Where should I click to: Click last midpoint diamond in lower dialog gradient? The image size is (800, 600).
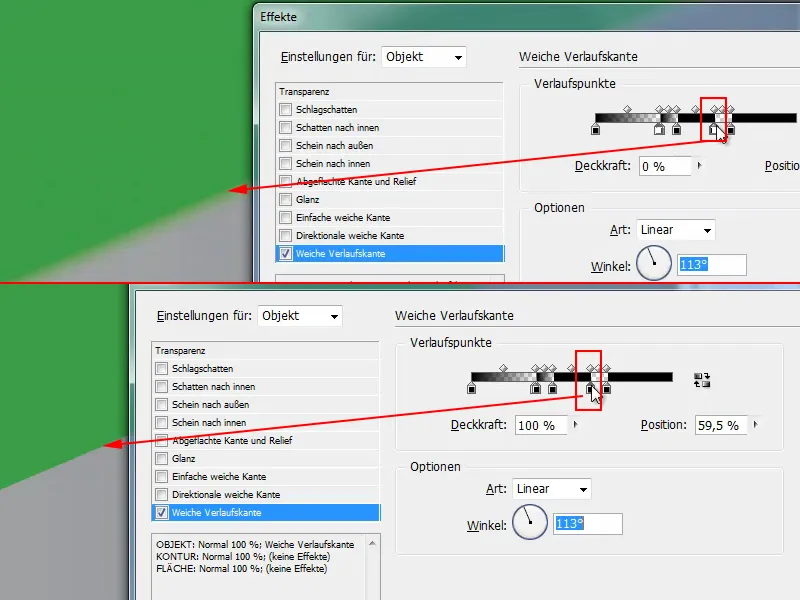point(607,368)
